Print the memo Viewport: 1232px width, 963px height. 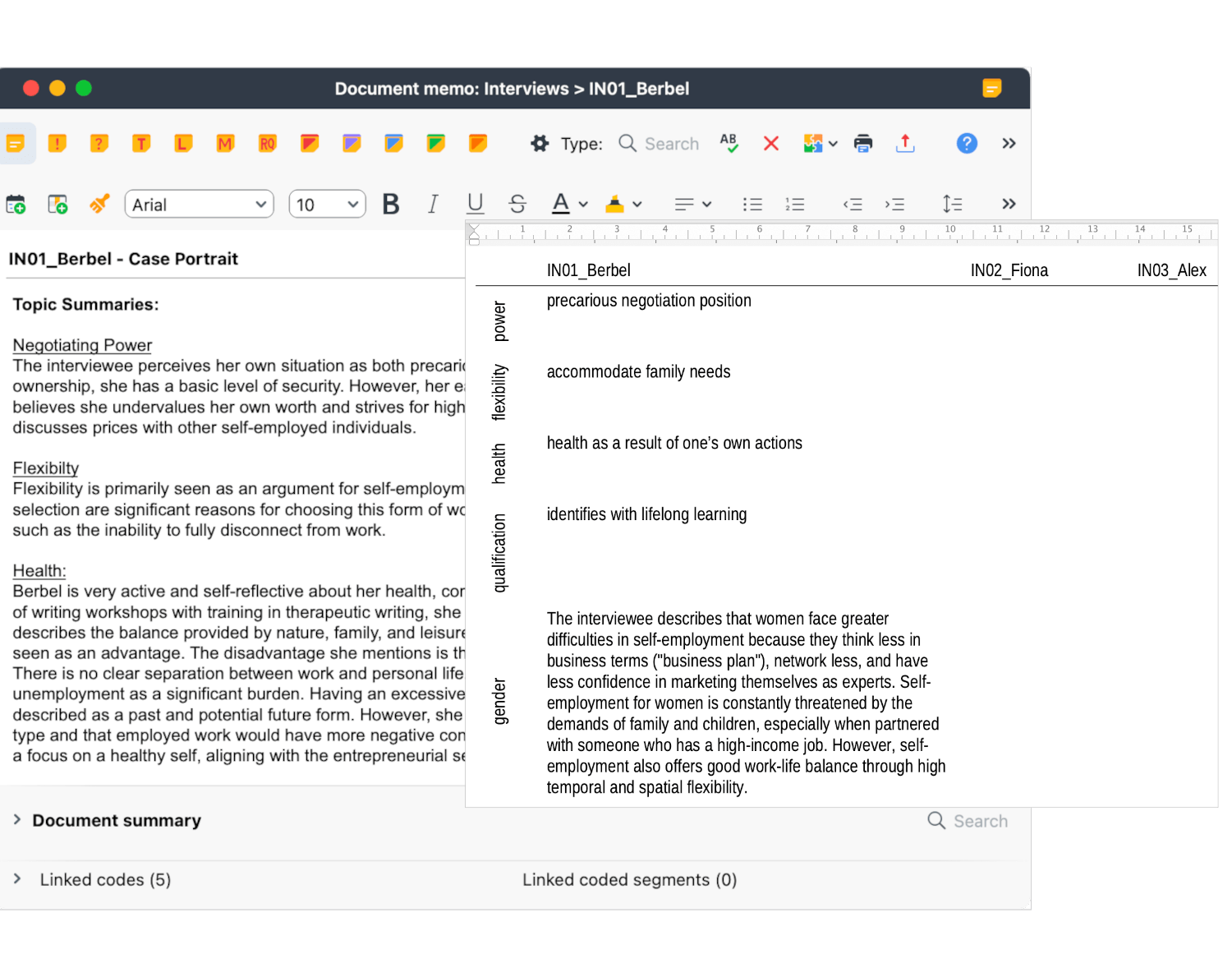click(x=863, y=143)
